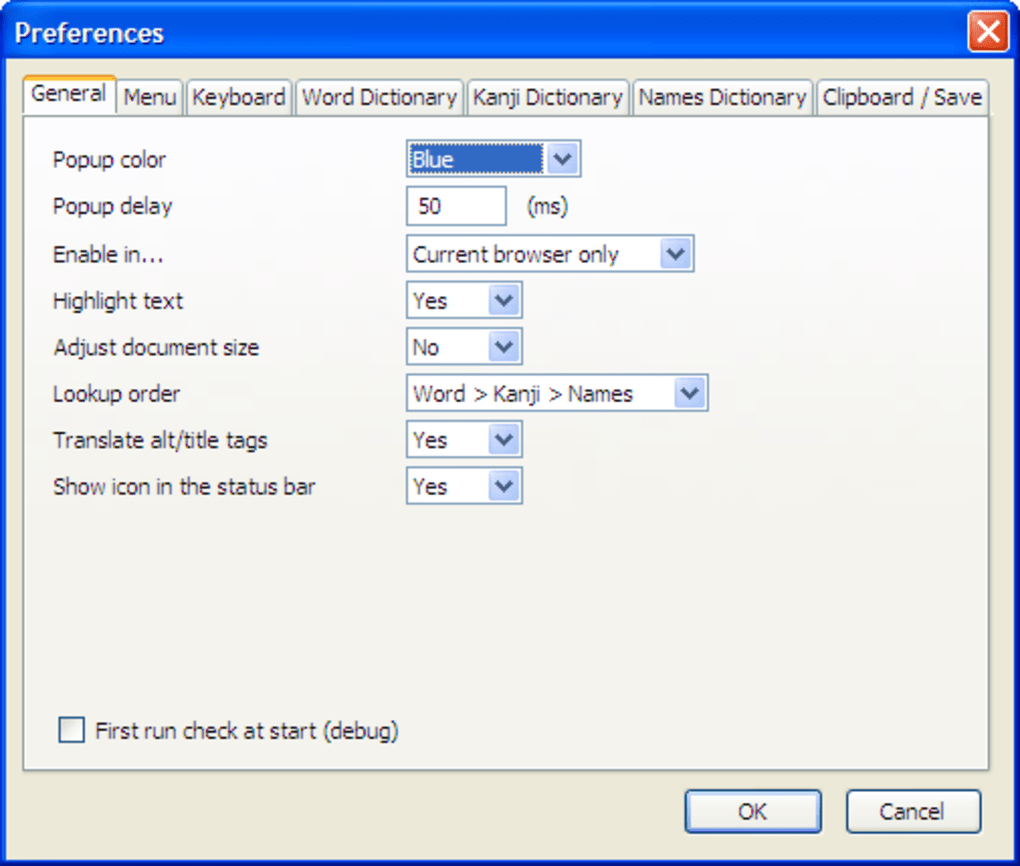Close the Preferences window
Screen dimensions: 1020x866
click(987, 31)
